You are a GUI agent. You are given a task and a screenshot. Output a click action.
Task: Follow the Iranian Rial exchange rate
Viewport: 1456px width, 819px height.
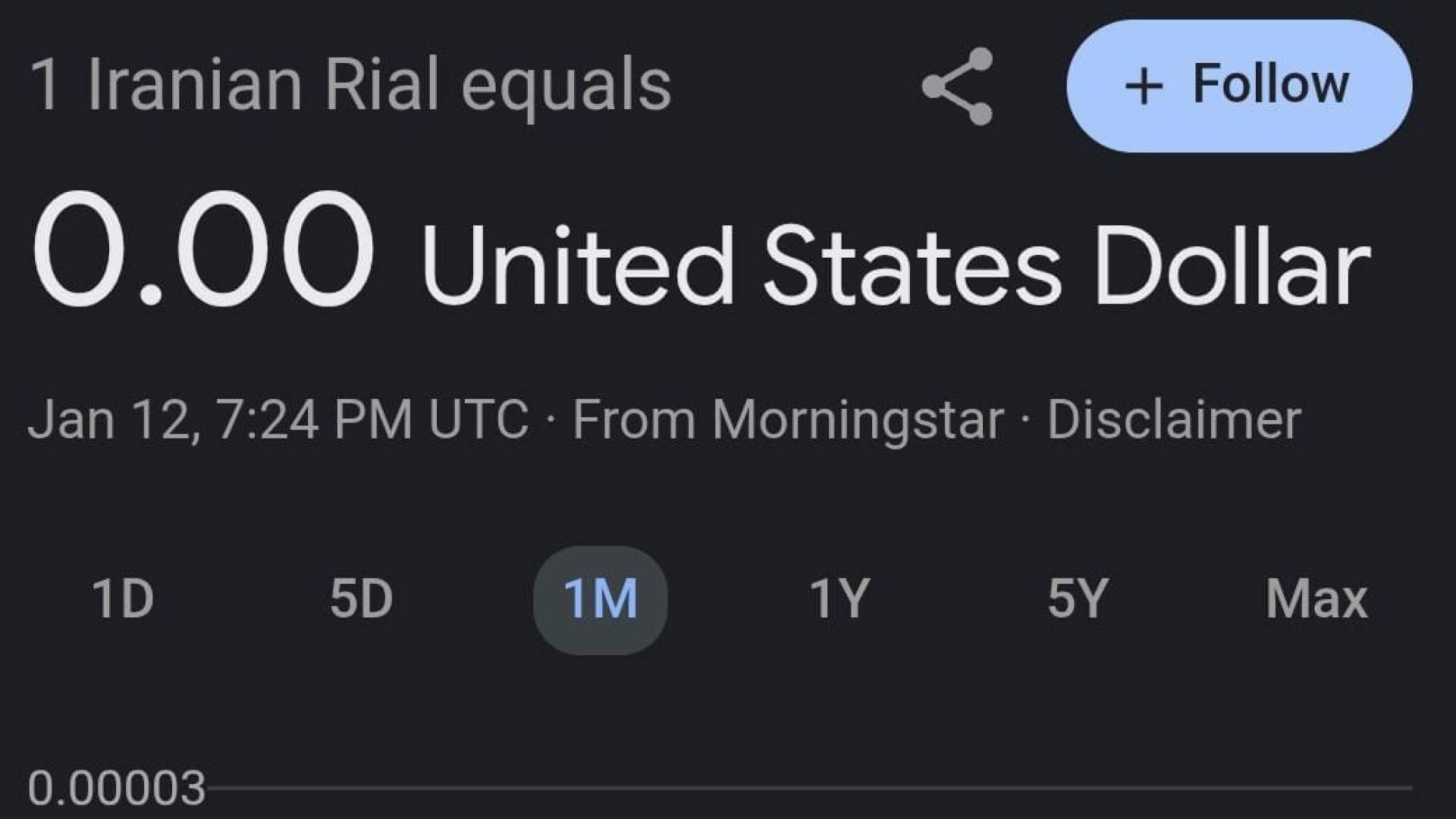point(1238,86)
